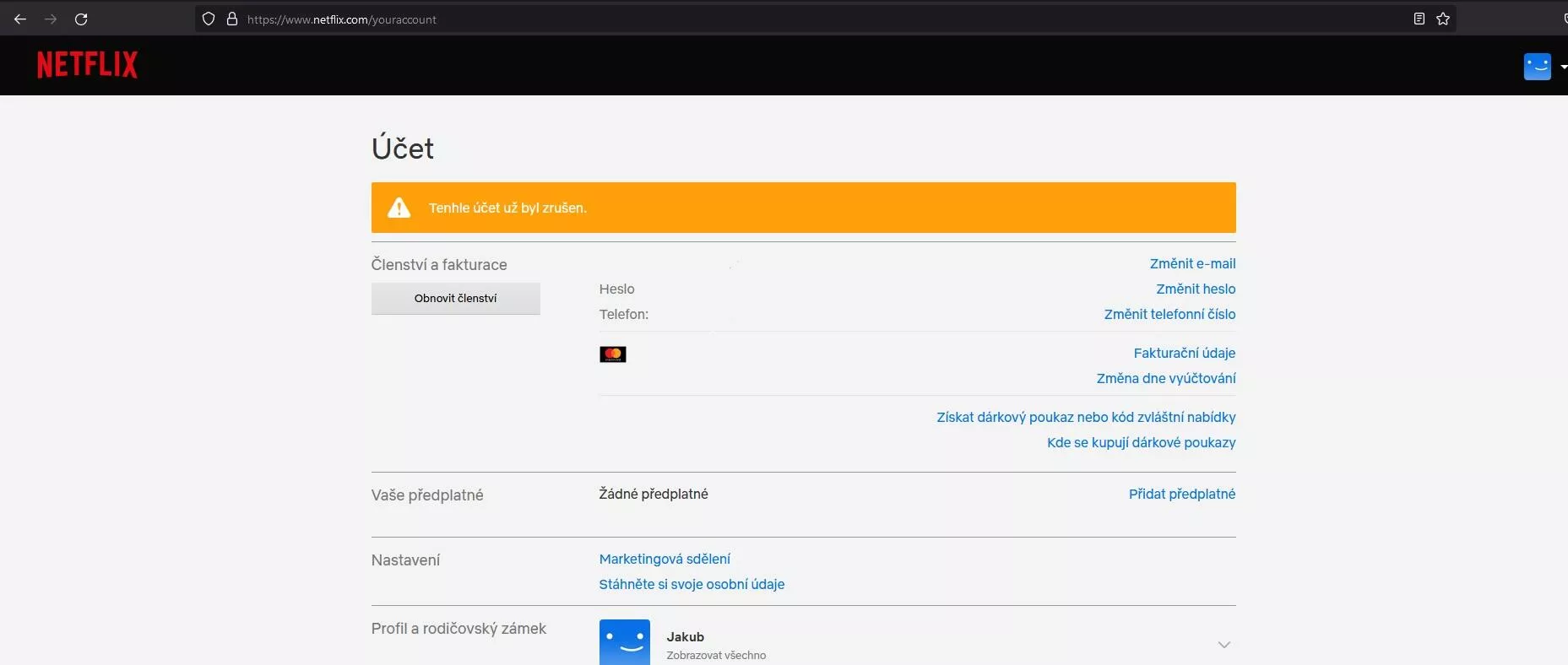
Task: Click the Nastavení section label
Action: 405,560
